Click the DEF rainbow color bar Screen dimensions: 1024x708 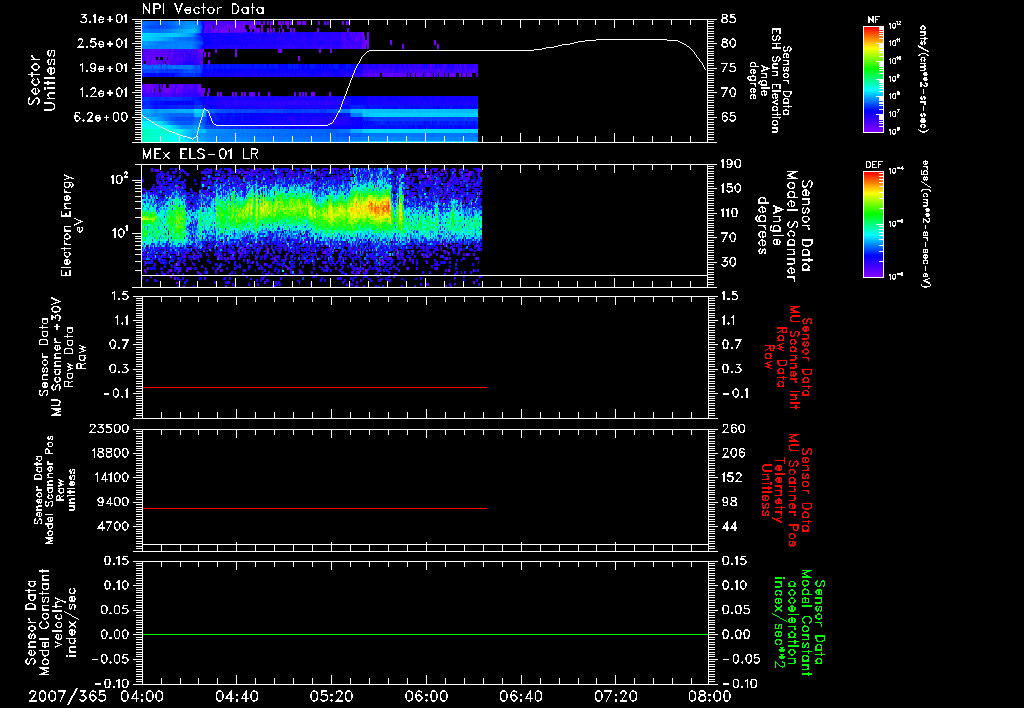coord(873,224)
